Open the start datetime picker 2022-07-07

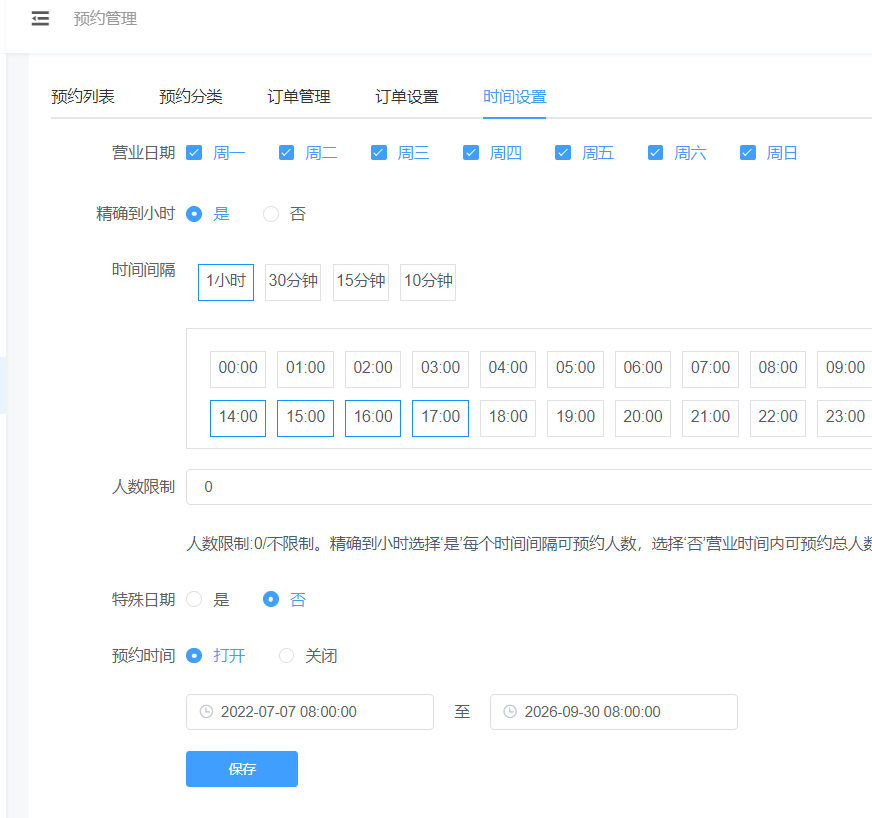[310, 712]
